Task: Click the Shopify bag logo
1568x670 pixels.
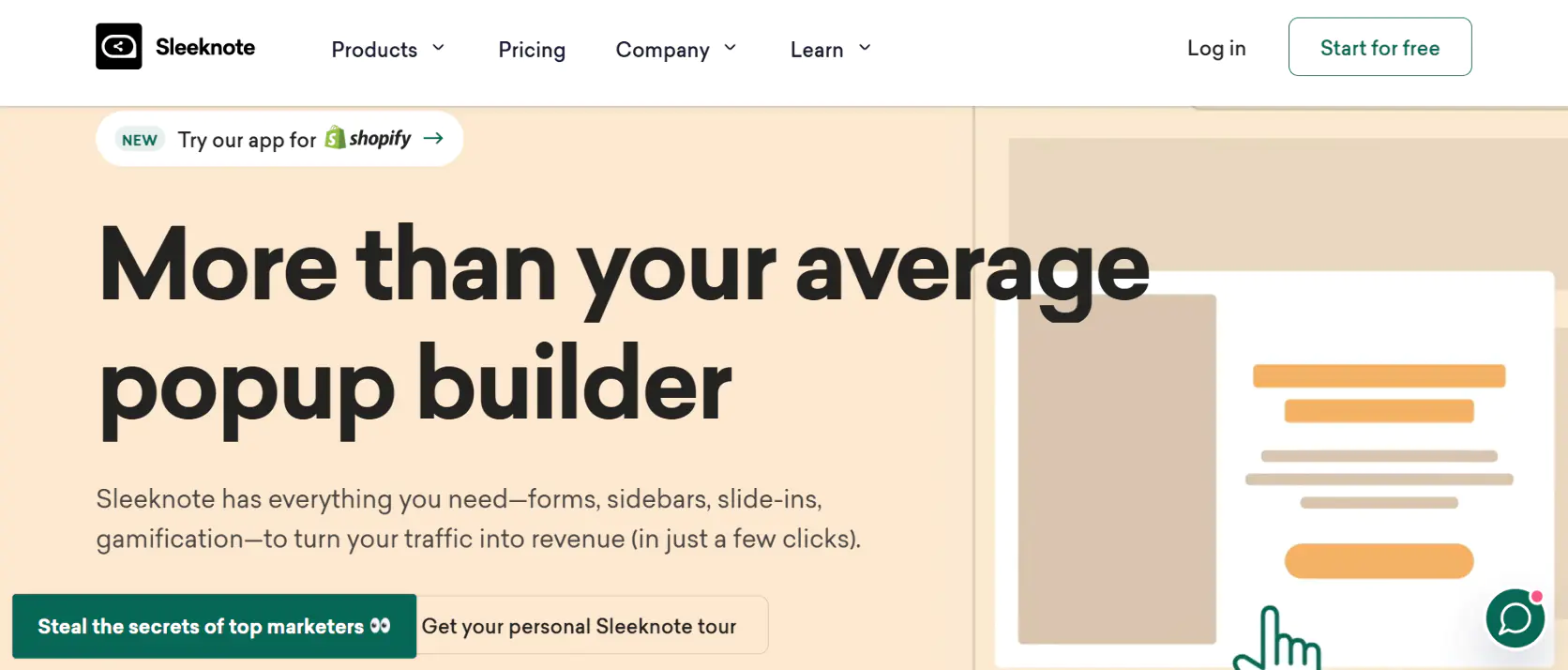Action: pos(335,138)
